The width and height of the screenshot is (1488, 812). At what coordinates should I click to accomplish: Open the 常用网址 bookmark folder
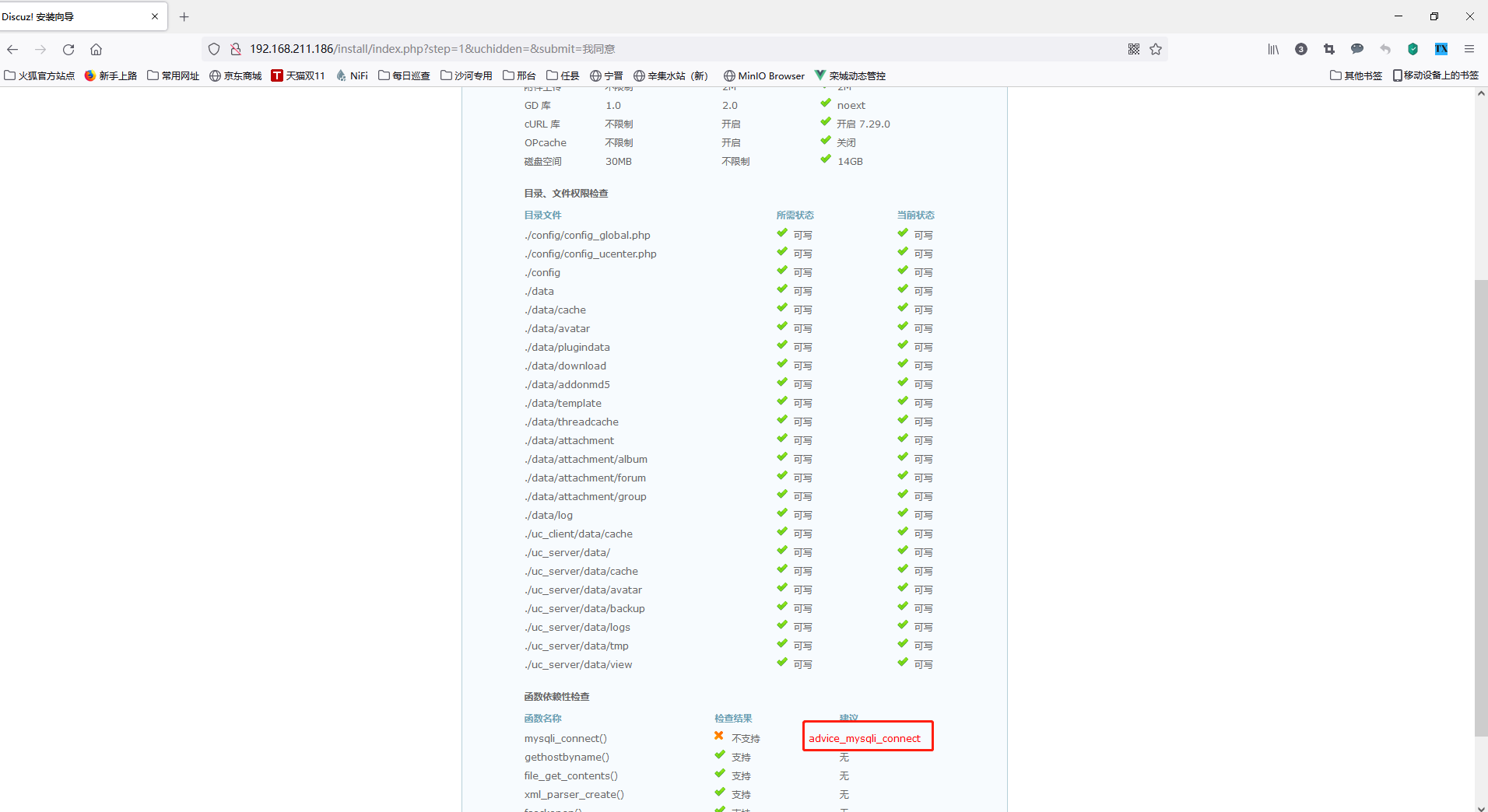(174, 75)
